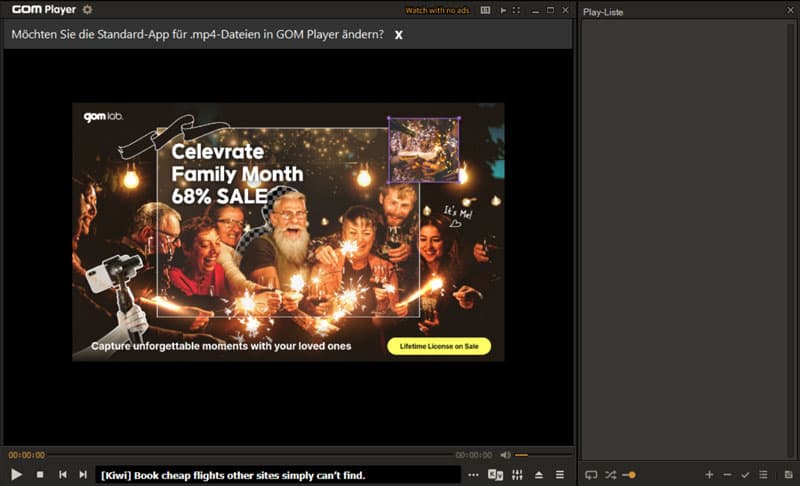Minimize the GOM Player window
The image size is (800, 486).
(535, 10)
